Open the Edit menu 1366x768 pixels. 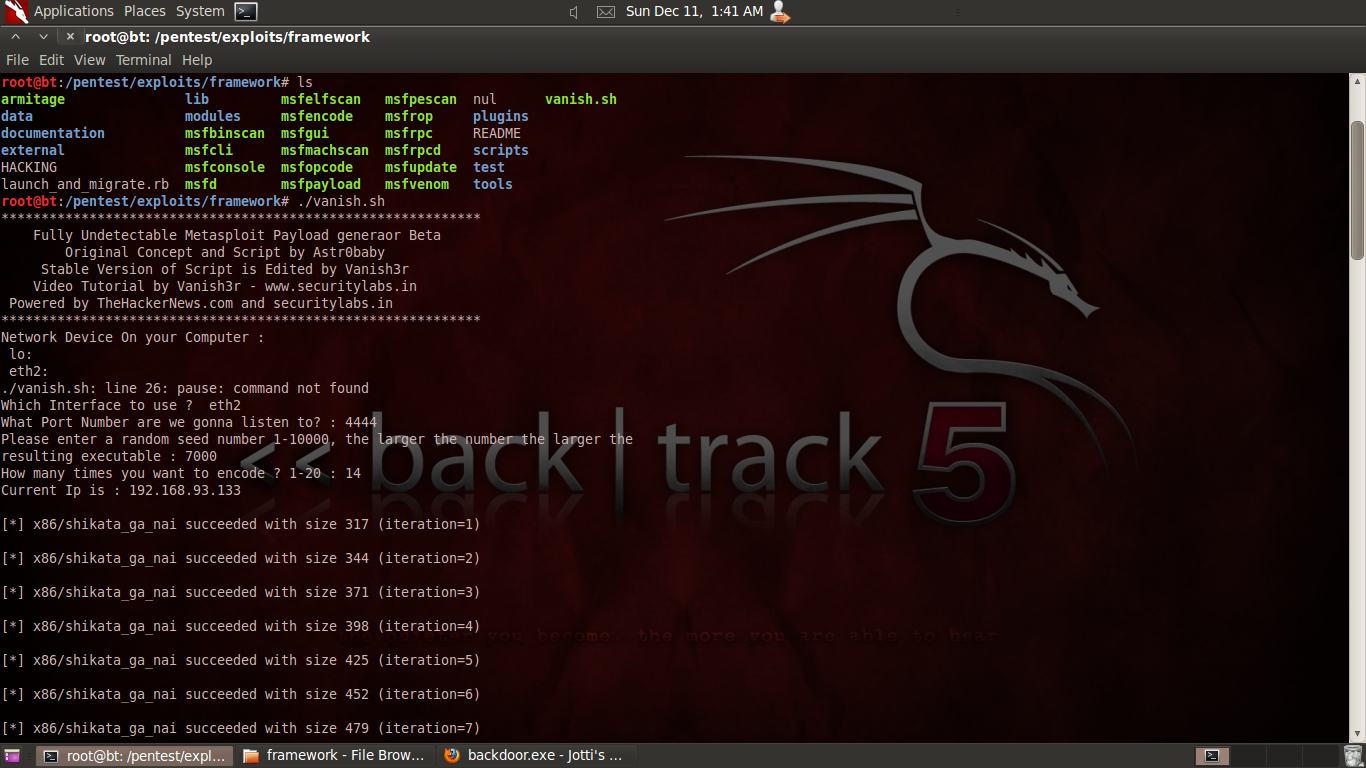51,60
